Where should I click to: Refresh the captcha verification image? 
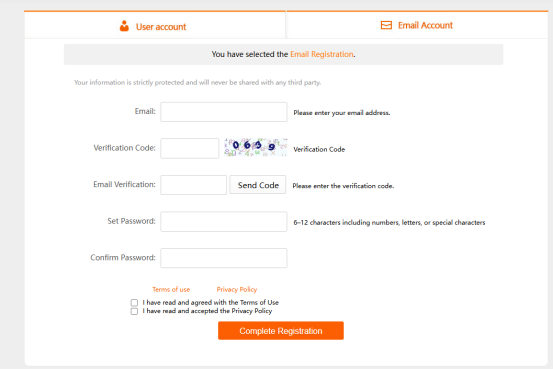[256, 147]
